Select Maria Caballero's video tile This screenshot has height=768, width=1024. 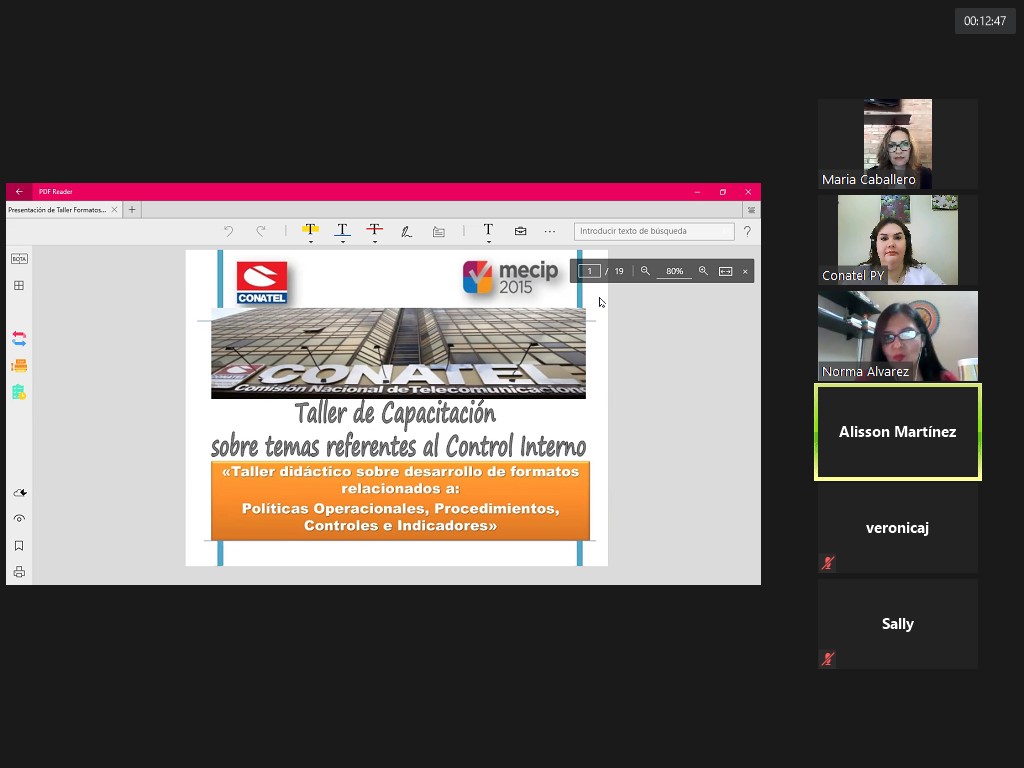click(898, 144)
